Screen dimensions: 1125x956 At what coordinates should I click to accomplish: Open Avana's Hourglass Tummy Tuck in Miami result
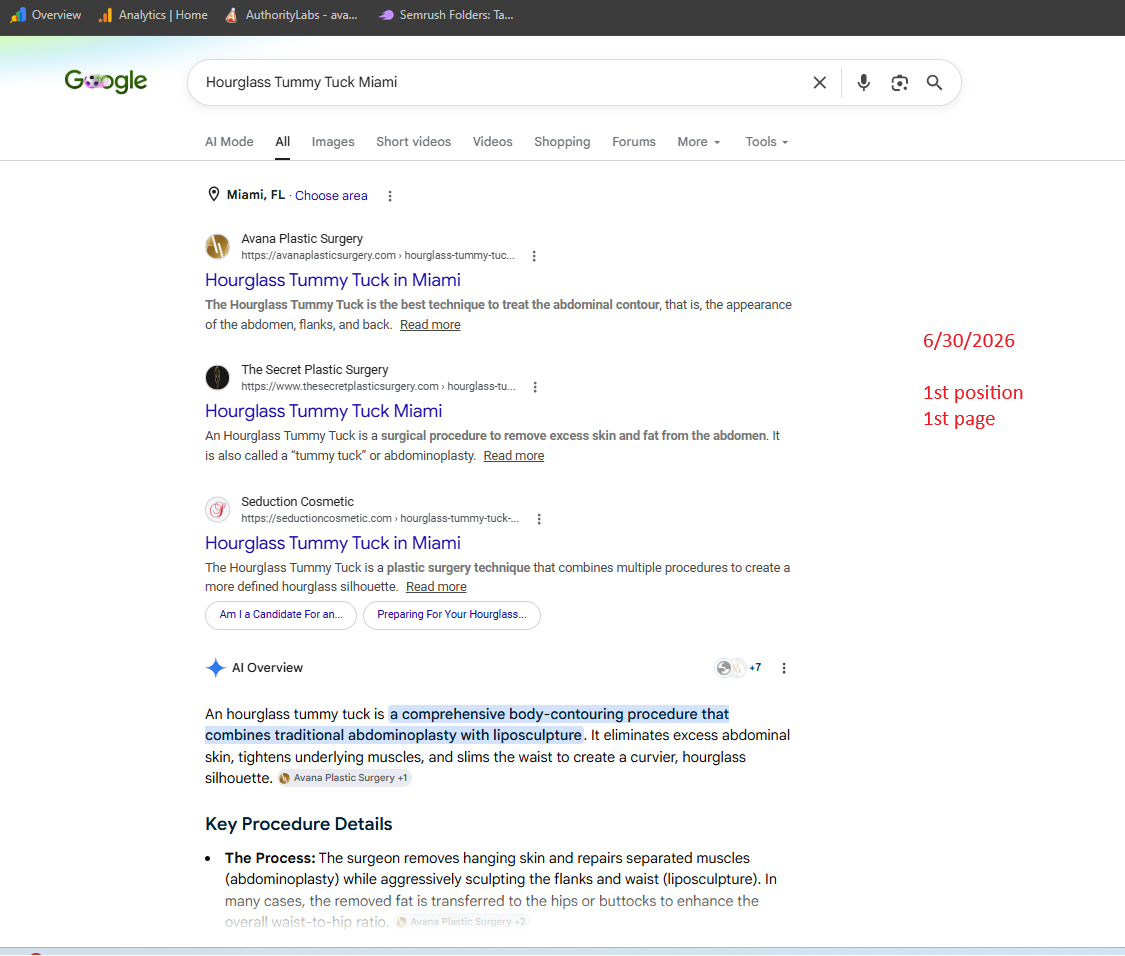click(333, 280)
